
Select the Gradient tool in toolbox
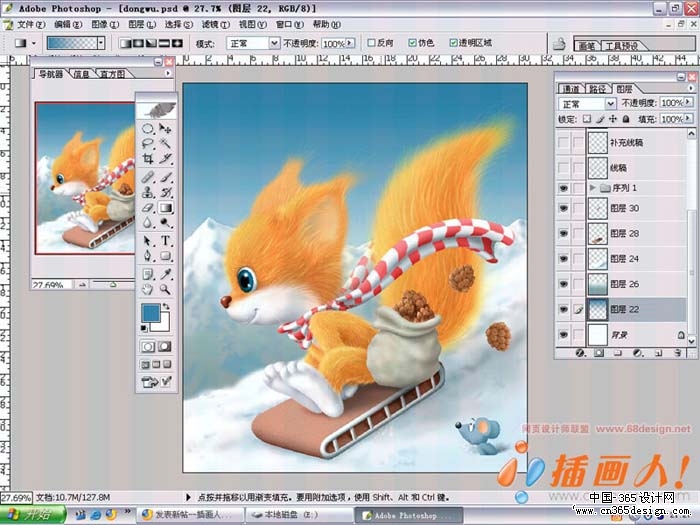165,208
